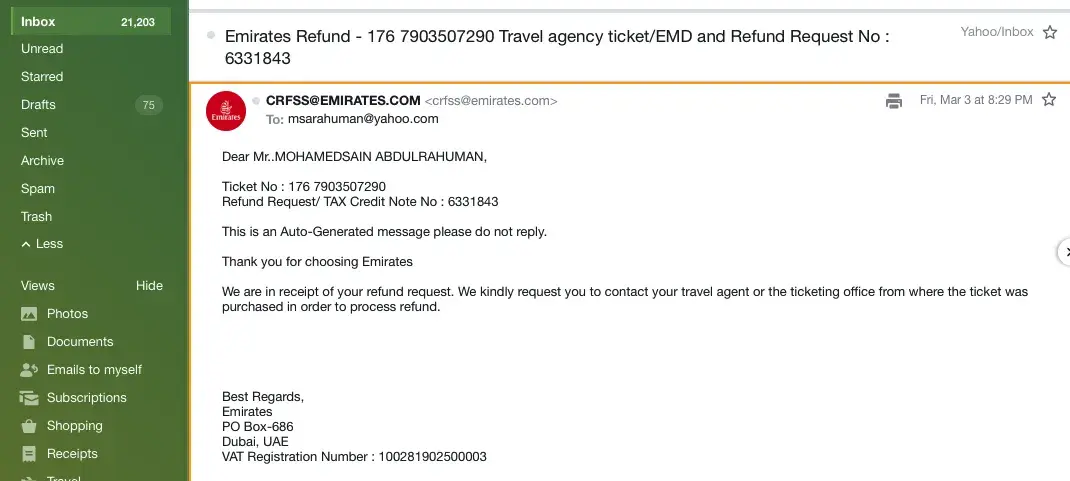
Task: Collapse folder list with Less
Action: [x=42, y=244]
